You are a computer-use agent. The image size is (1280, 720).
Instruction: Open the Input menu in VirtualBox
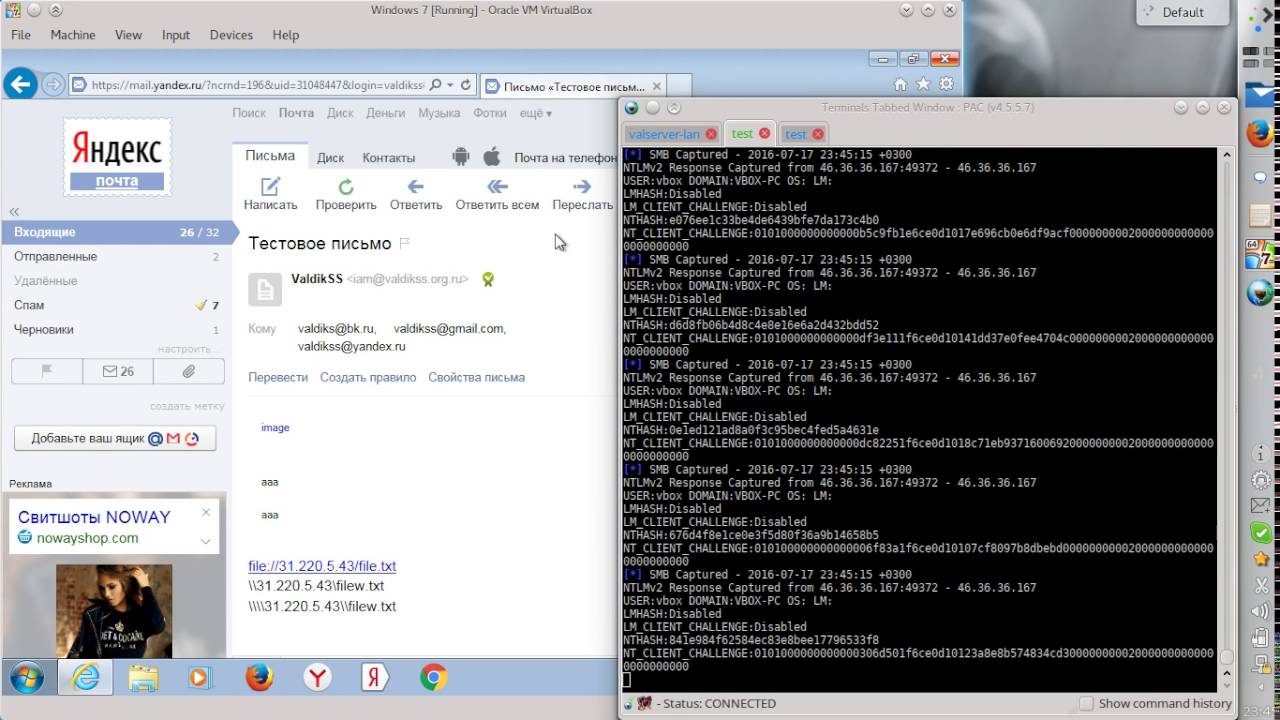coord(176,35)
